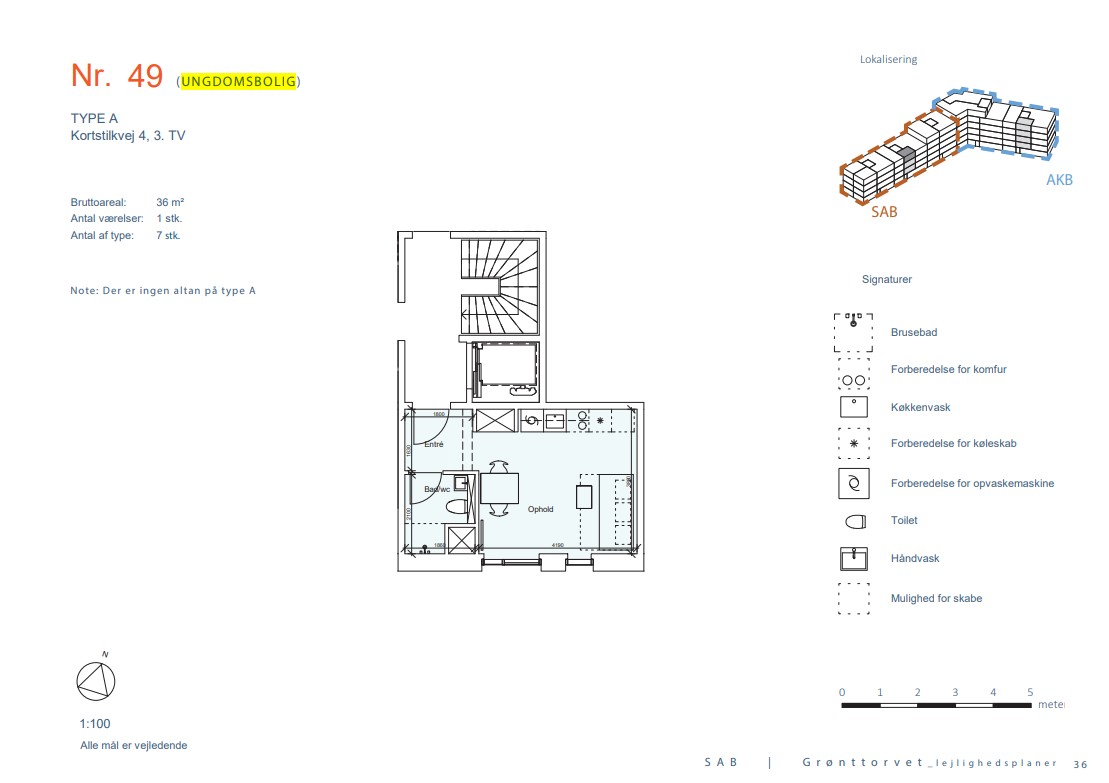Select the Entré room label

(x=433, y=444)
